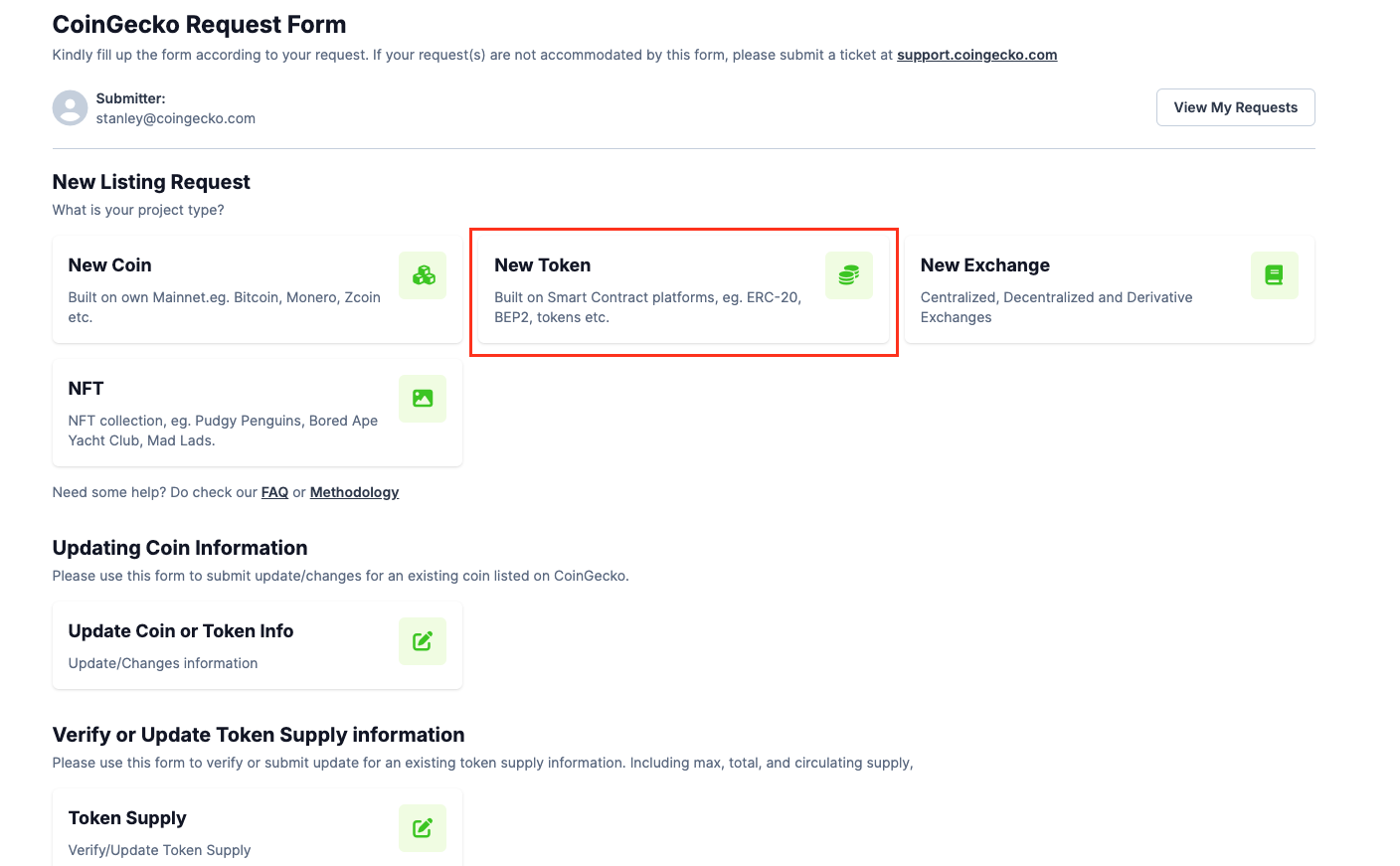Click 'Built on Smart Contract platforms' description
This screenshot has height=866, width=1400.
tap(647, 307)
